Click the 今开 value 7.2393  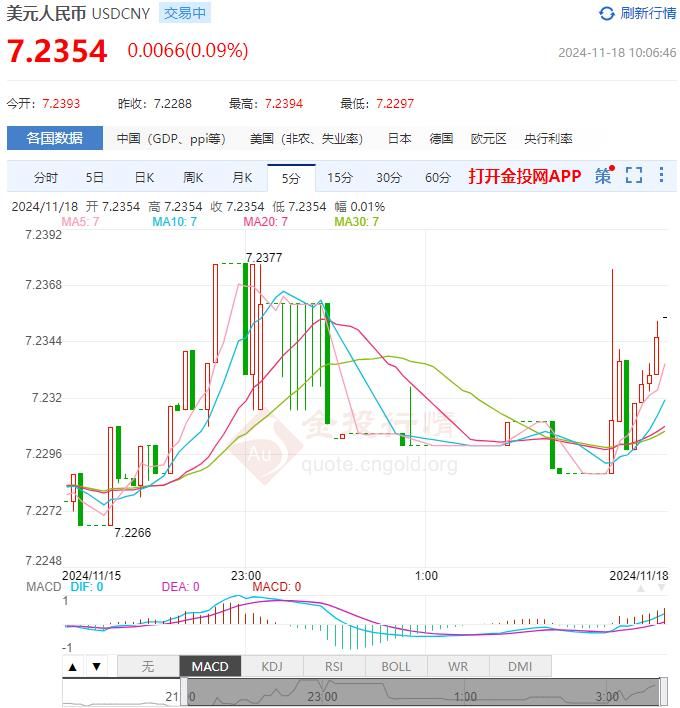[61, 104]
